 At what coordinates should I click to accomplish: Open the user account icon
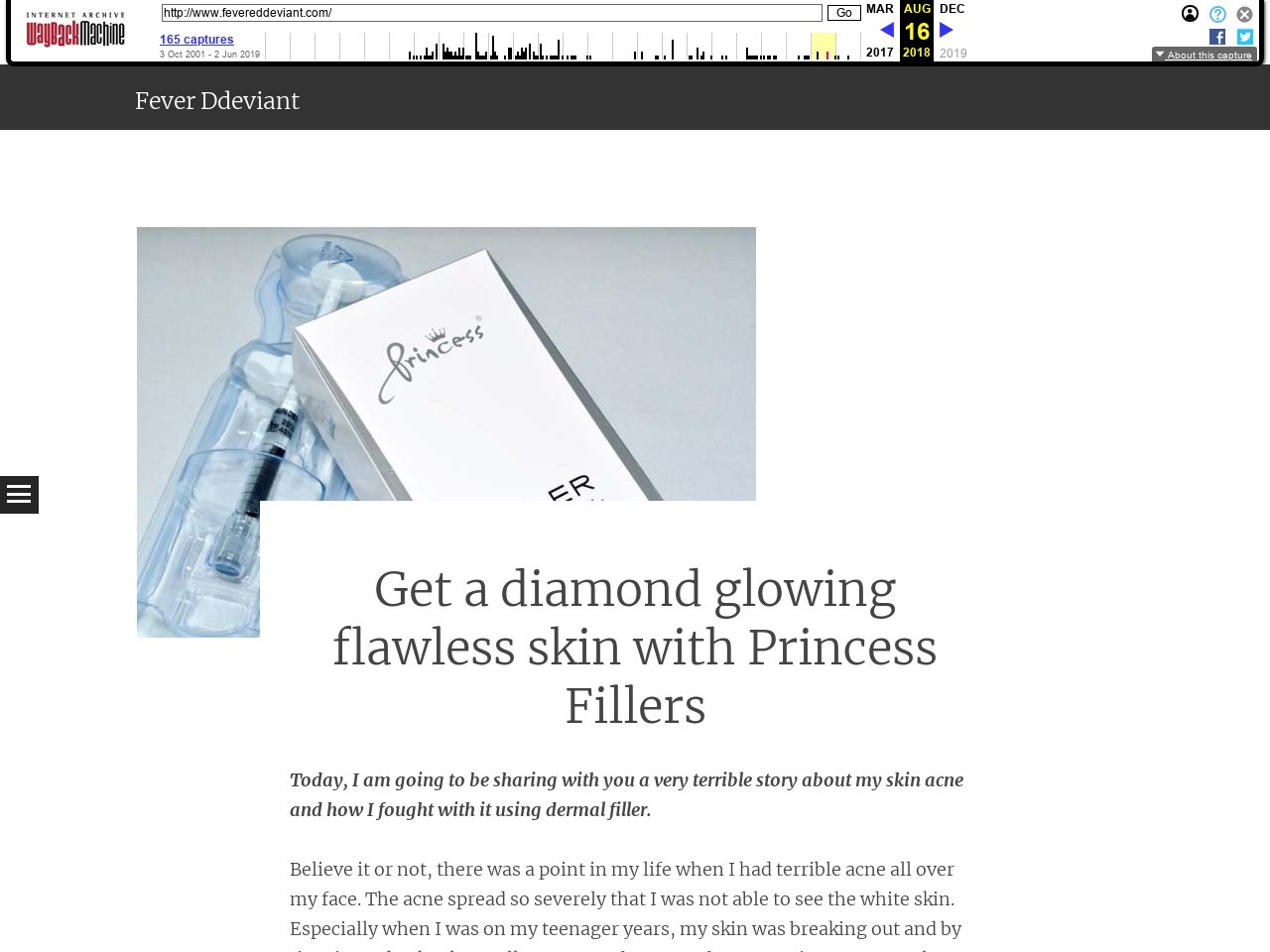1190,14
